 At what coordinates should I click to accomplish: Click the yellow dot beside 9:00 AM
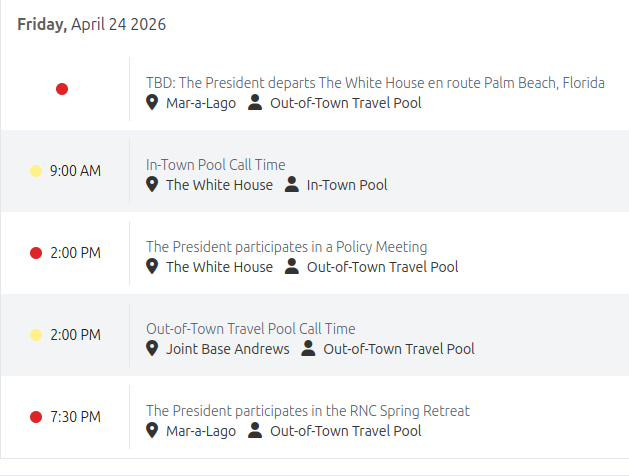[36, 171]
